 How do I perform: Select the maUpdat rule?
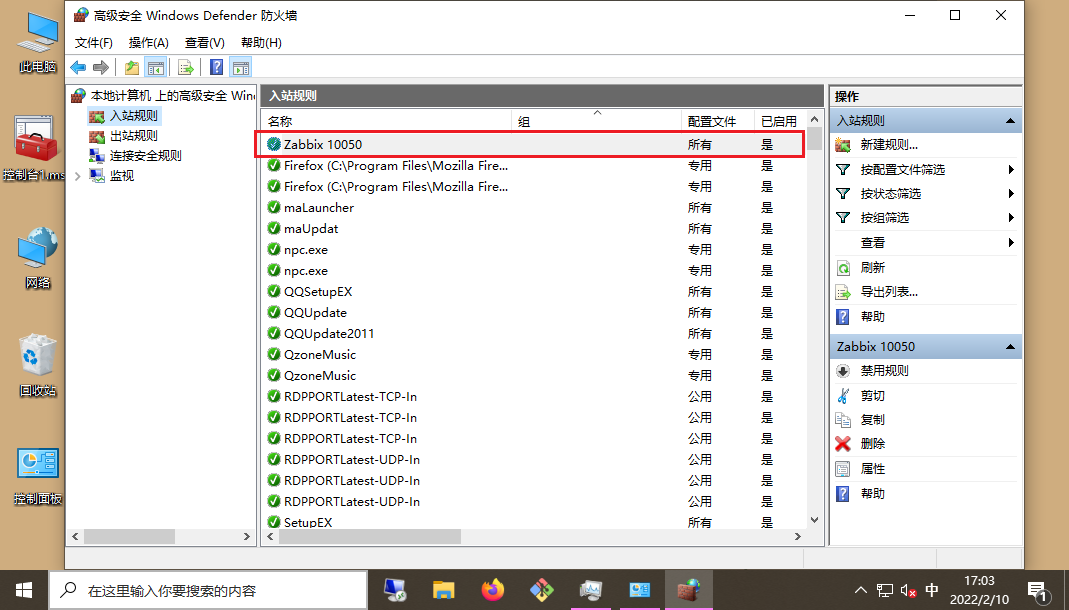[311, 228]
